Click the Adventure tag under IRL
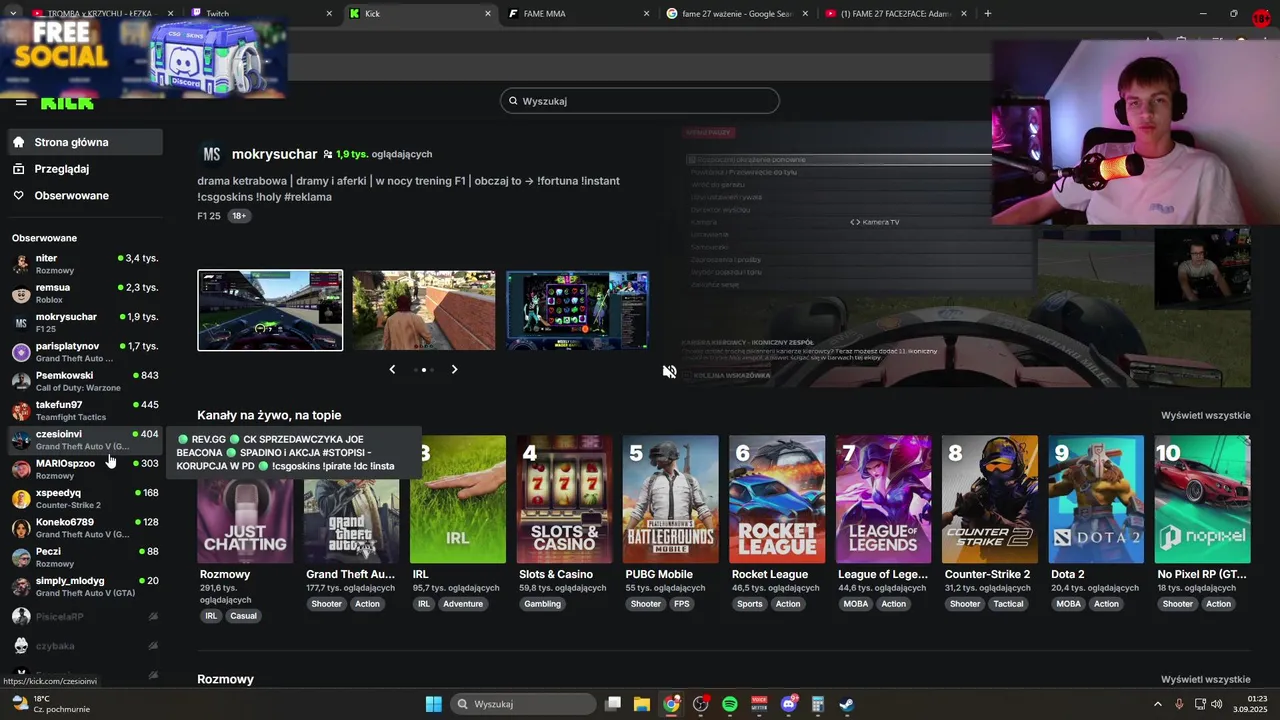The height and width of the screenshot is (720, 1280). tap(463, 604)
